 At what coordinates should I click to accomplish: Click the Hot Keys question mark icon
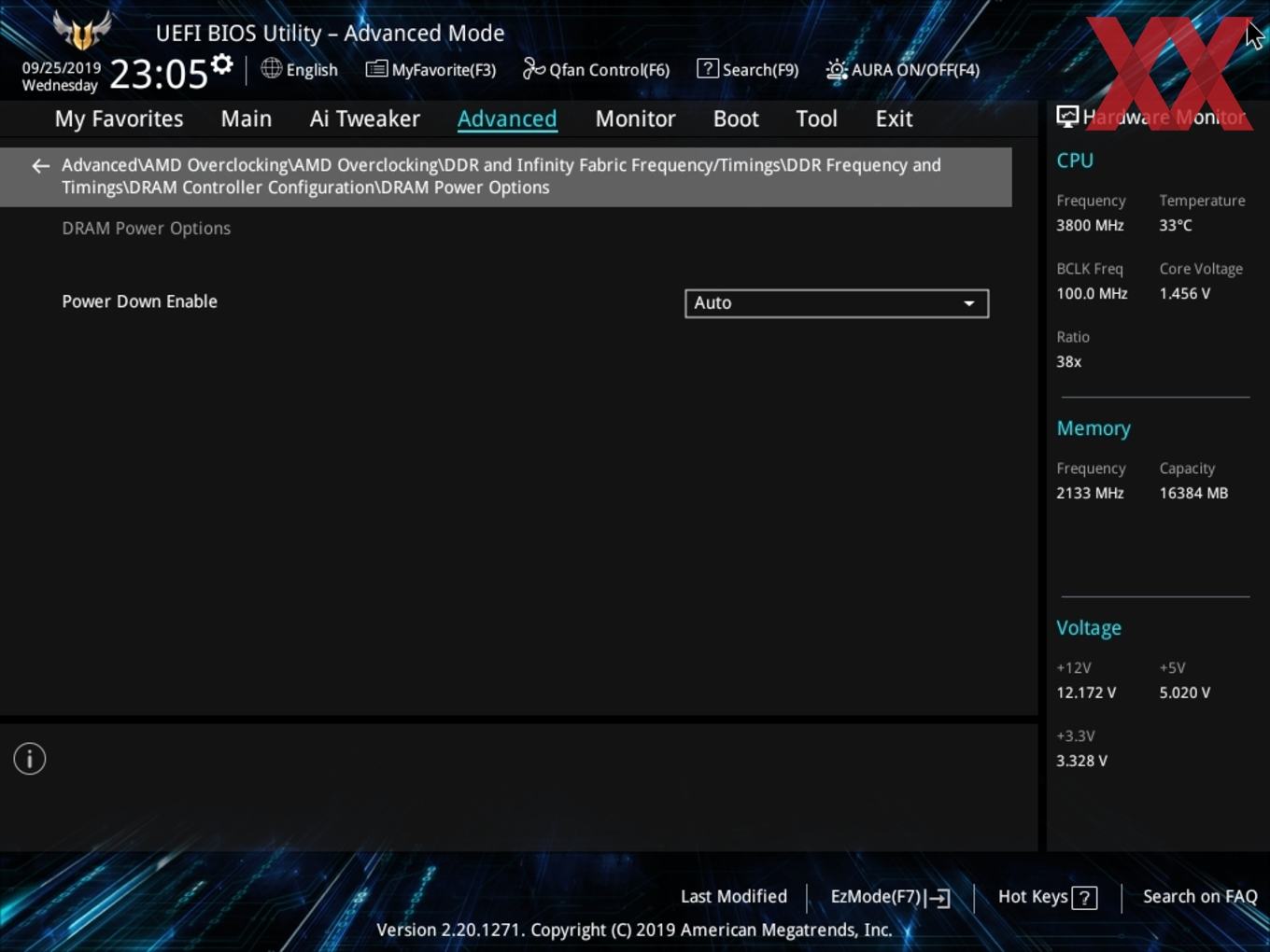pyautogui.click(x=1084, y=898)
